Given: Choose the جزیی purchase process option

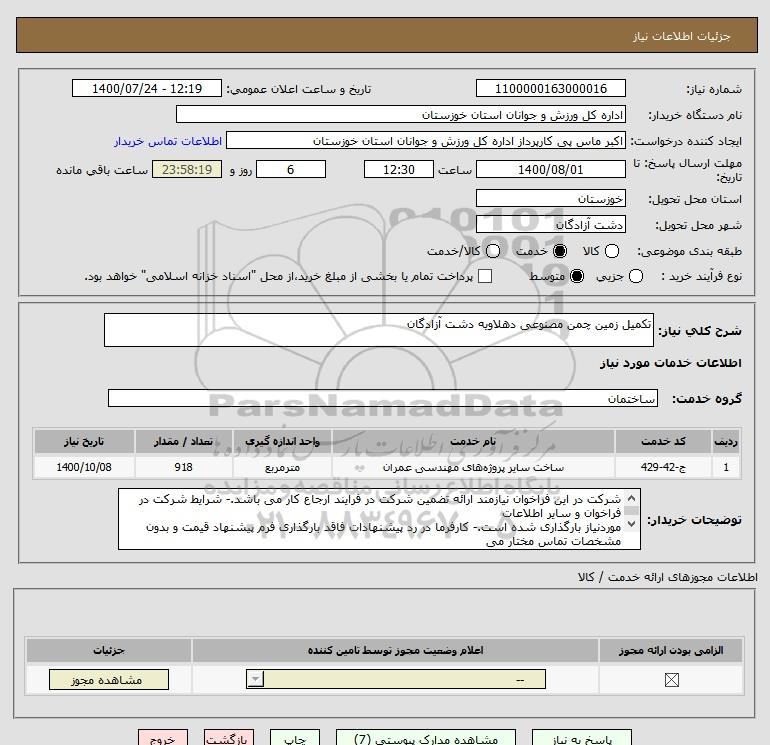Looking at the screenshot, I should pos(635,276).
